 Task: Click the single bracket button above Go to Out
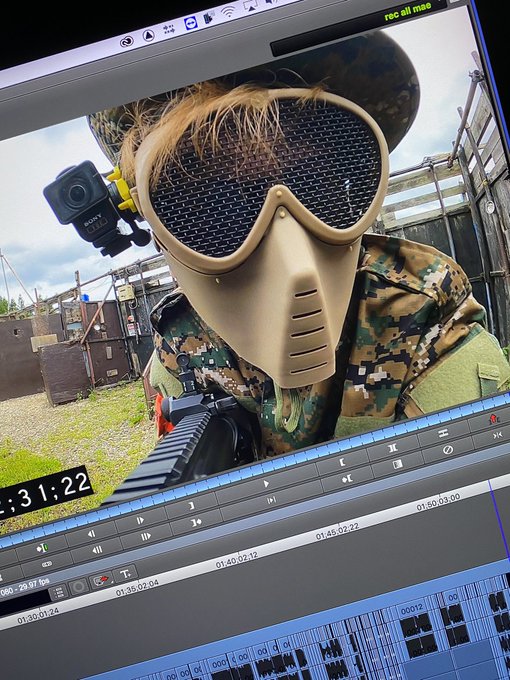tap(191, 506)
